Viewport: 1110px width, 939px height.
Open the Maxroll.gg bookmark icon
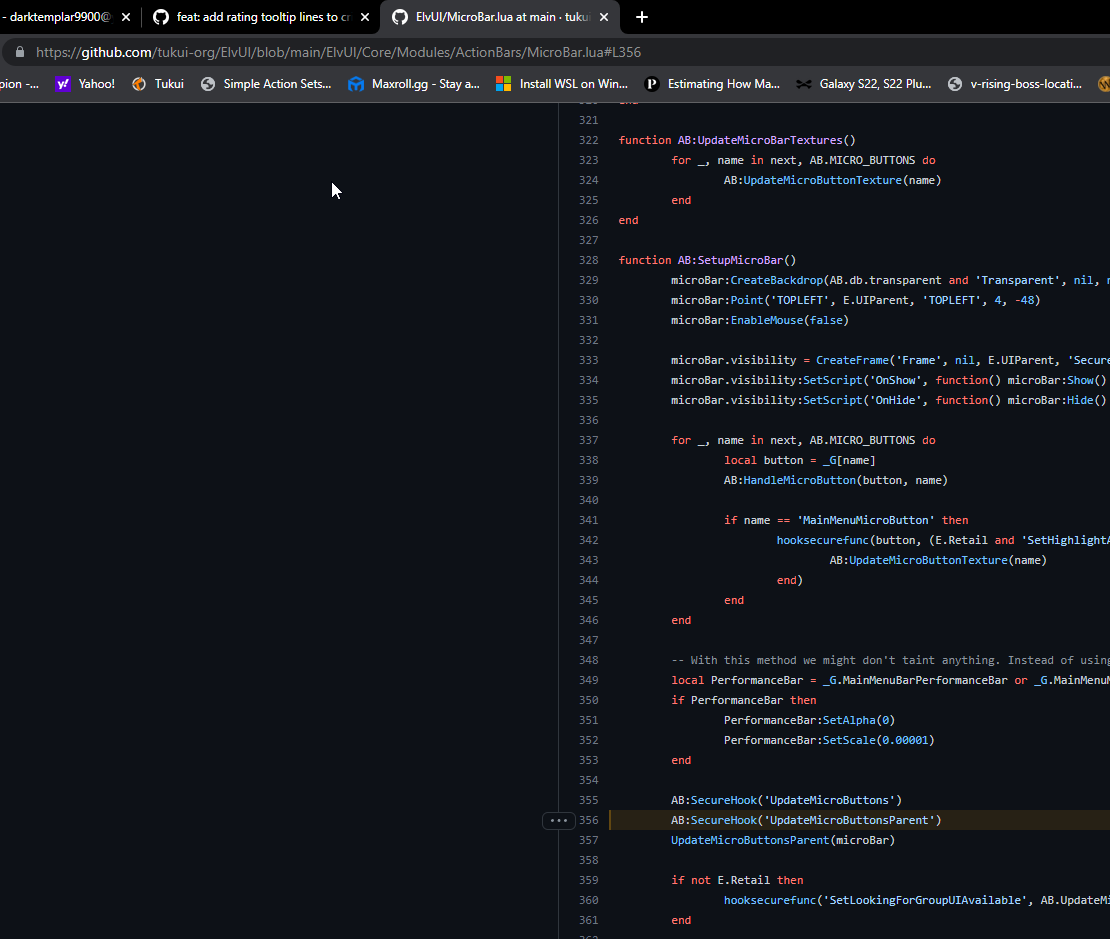[x=356, y=84]
